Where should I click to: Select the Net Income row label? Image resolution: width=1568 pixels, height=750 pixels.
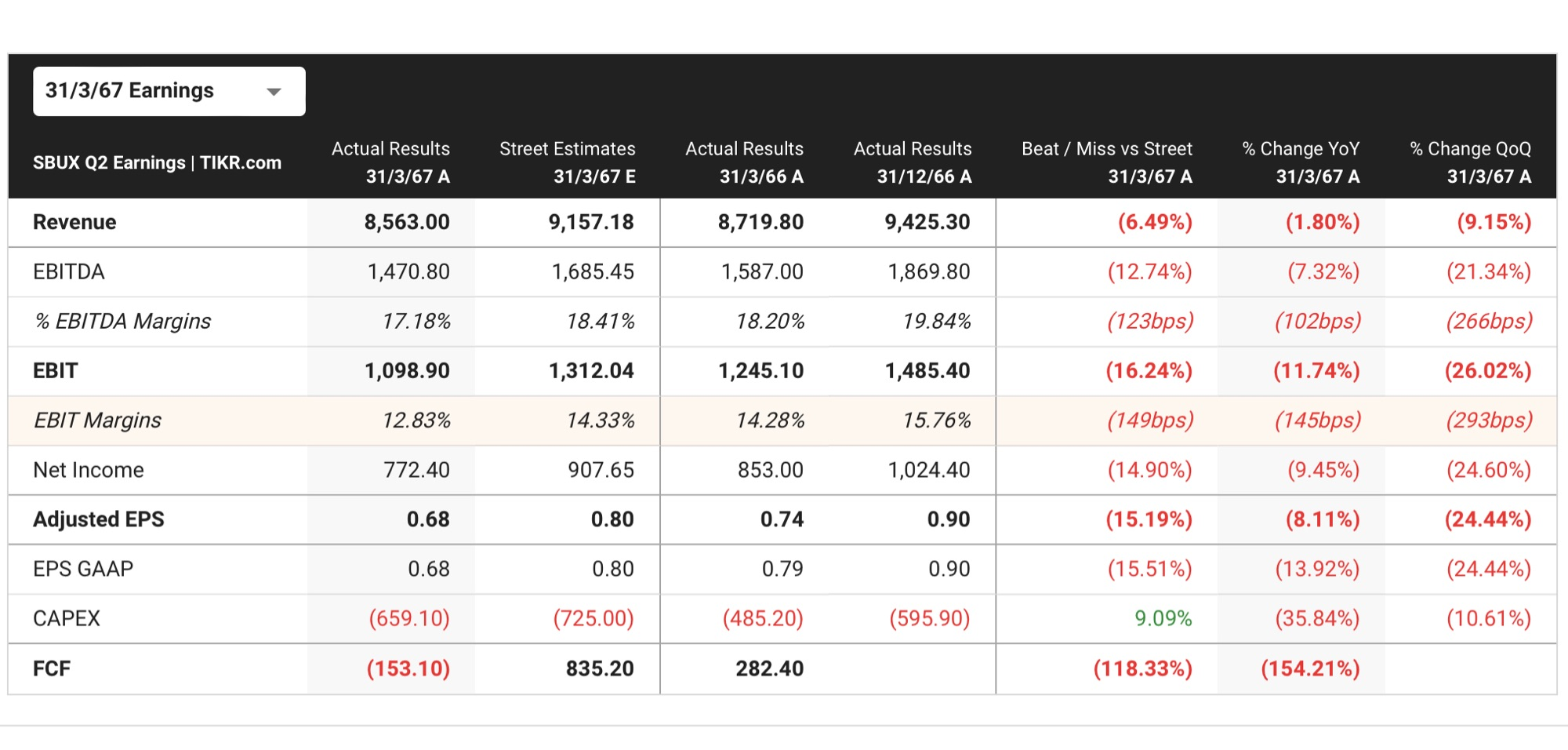point(89,470)
